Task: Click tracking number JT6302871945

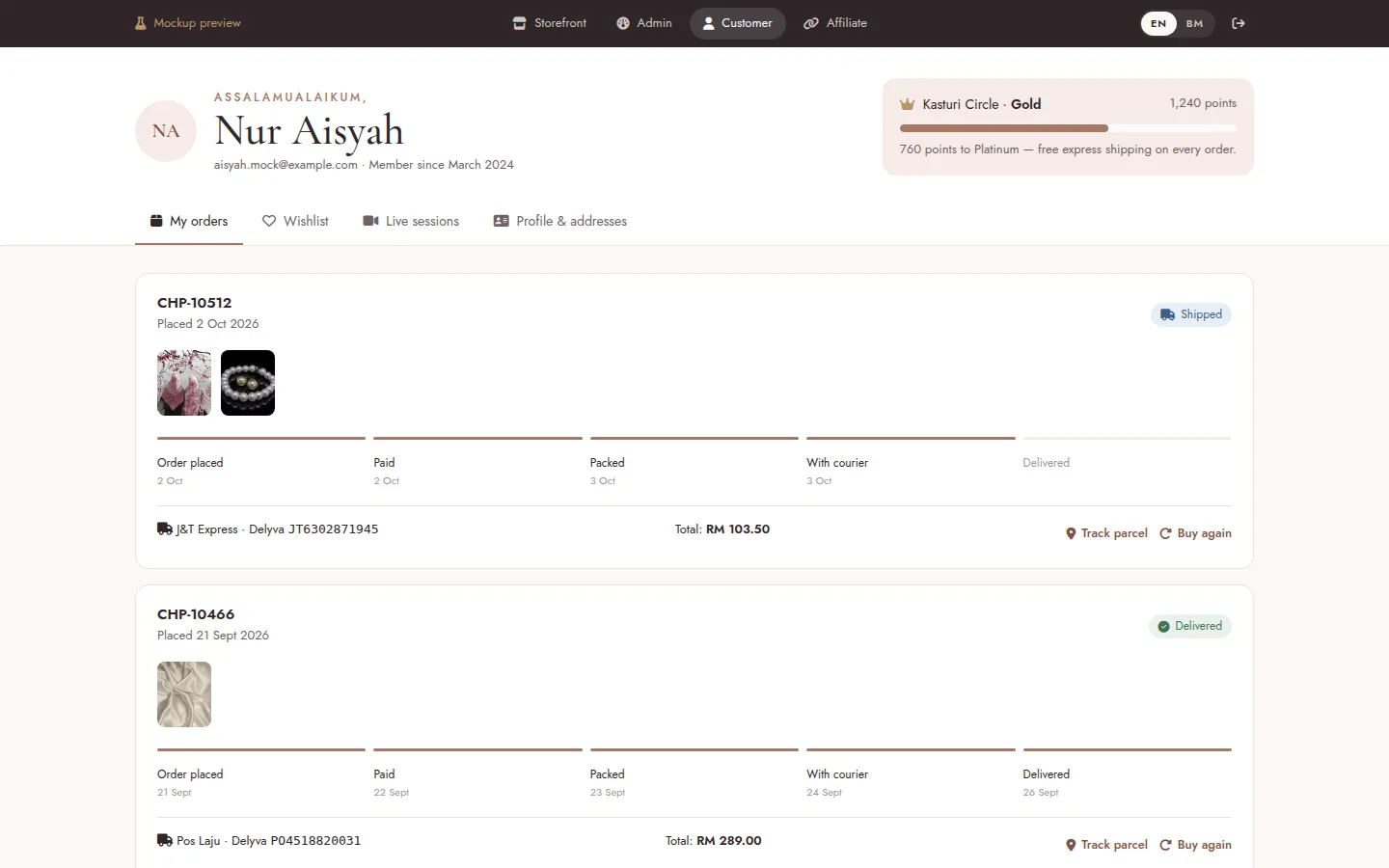Action: [x=333, y=529]
